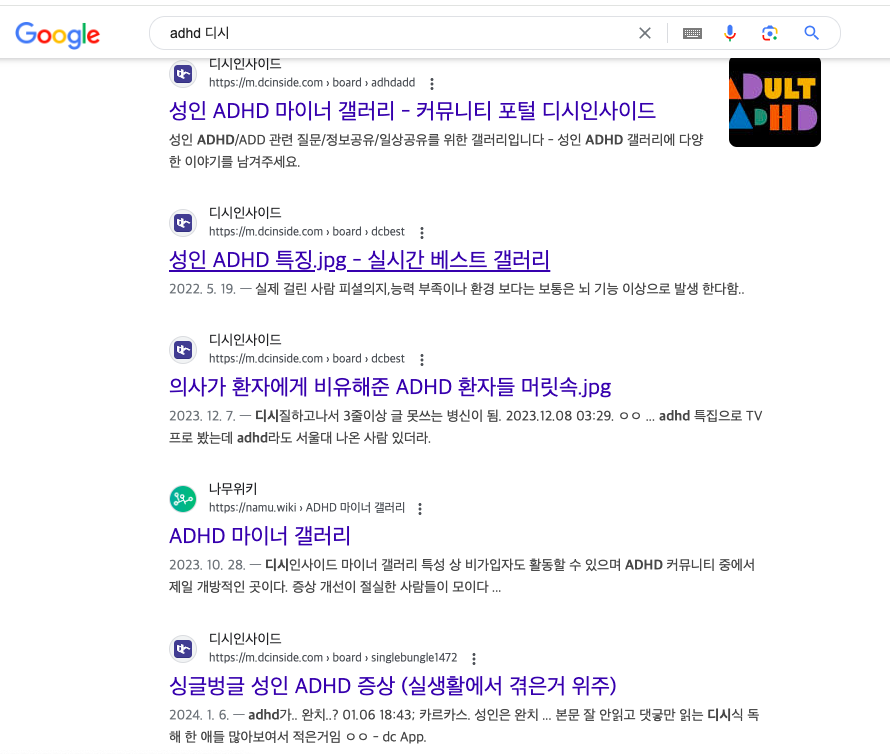Click the dcinside favicon of adhdadd result
This screenshot has width=890, height=754.
tap(183, 74)
